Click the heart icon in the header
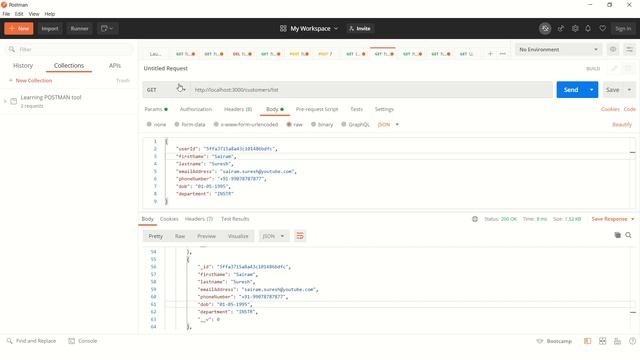 tap(602, 29)
